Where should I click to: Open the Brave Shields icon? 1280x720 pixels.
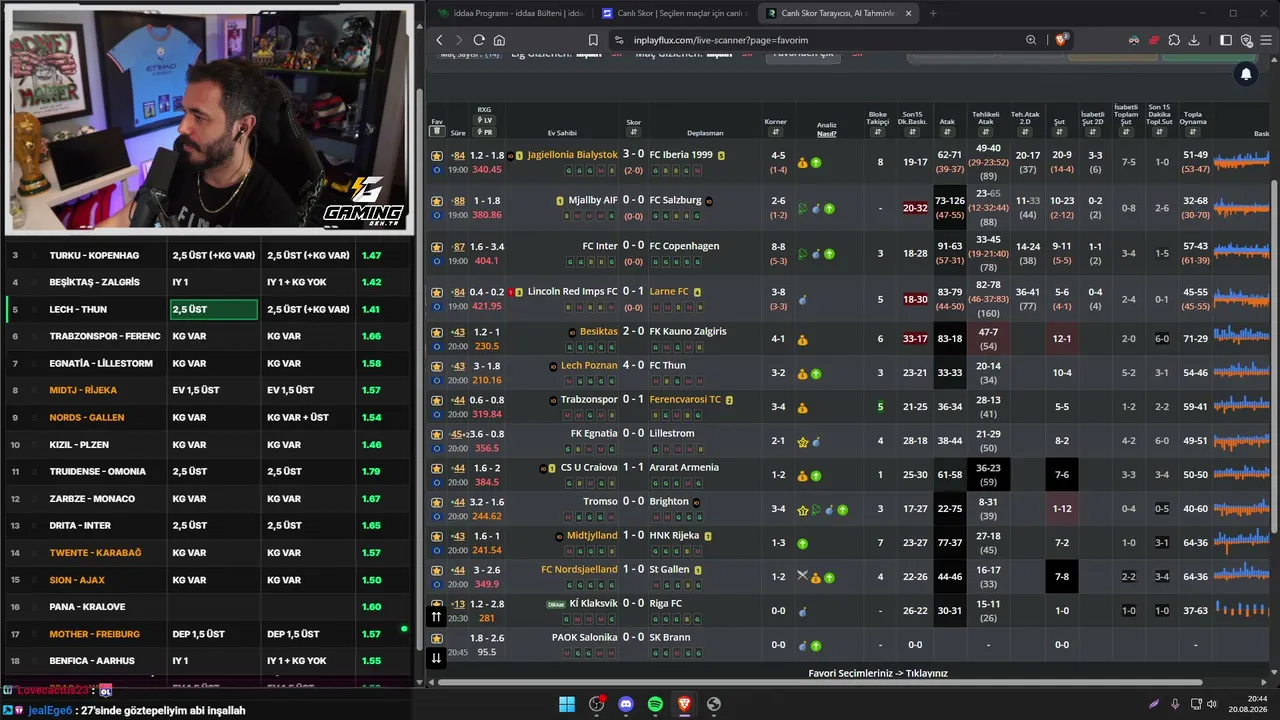[1061, 40]
